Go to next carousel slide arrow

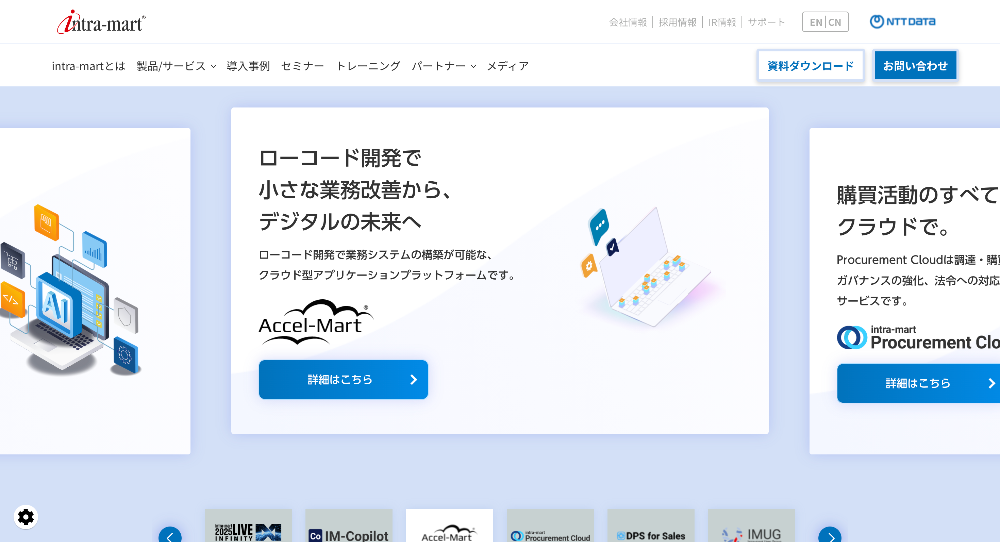(x=830, y=535)
